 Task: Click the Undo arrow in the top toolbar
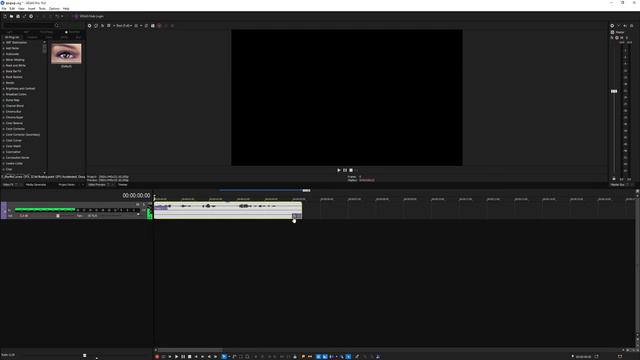[57, 16]
